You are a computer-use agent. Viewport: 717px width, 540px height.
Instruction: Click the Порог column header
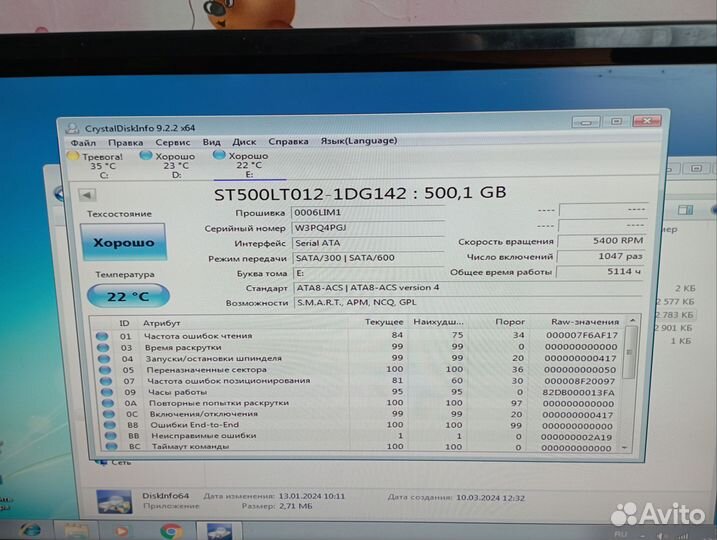point(510,322)
